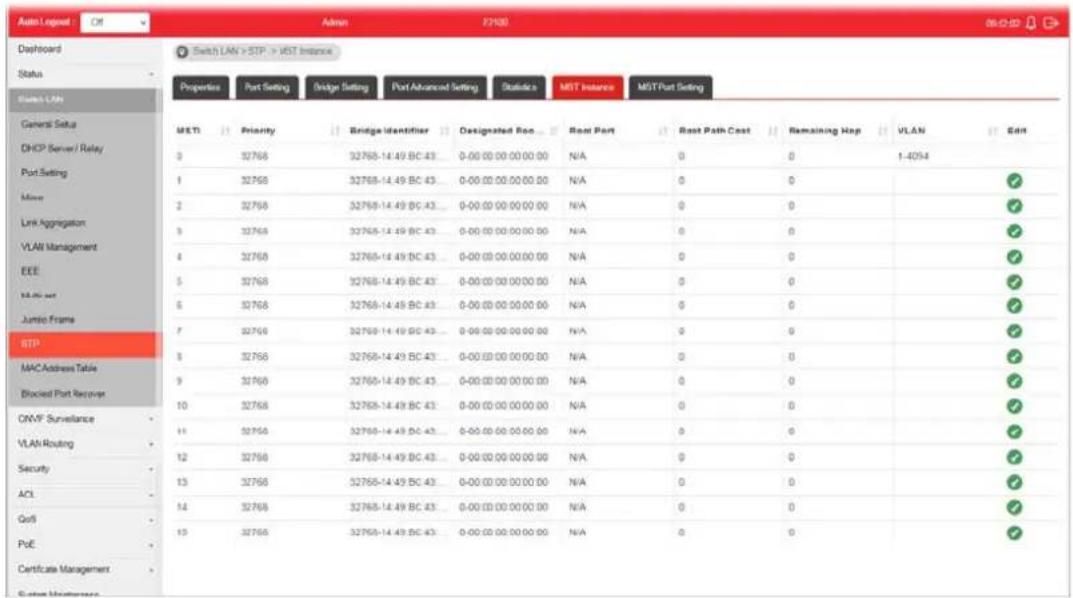Viewport: 1073px width, 598px height.
Task: Expand the PoE sidebar menu
Action: [85, 545]
